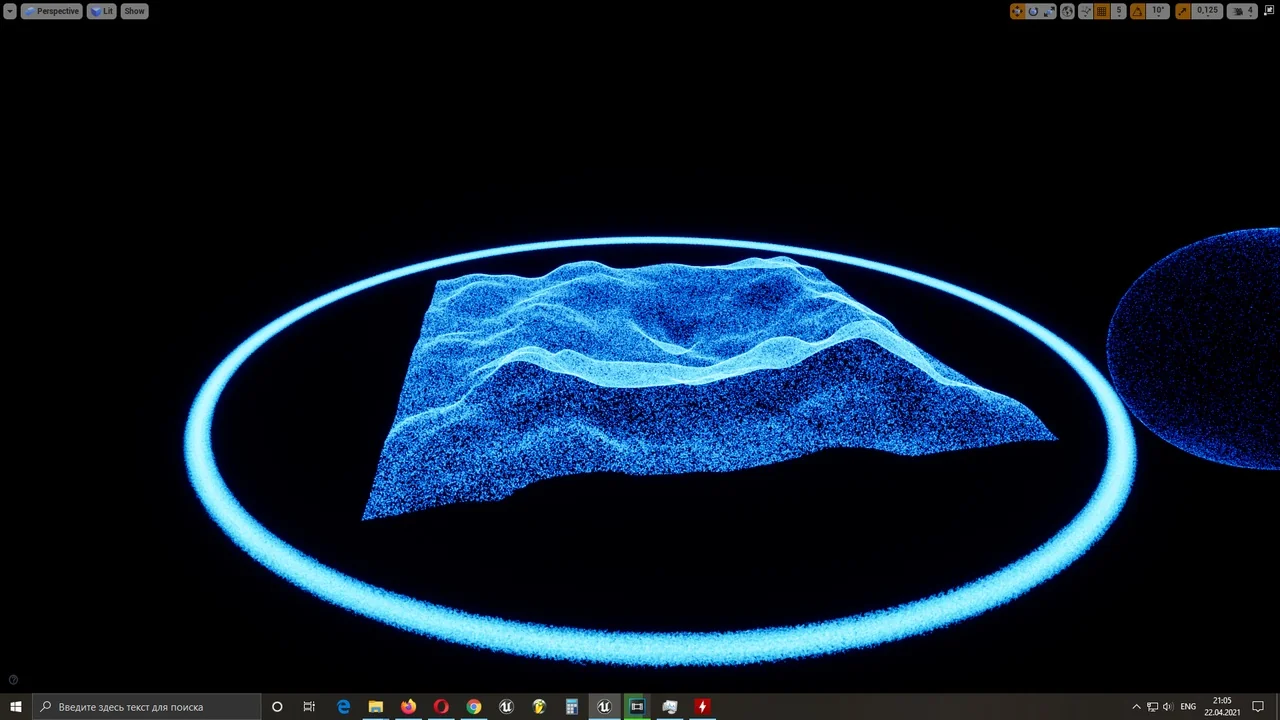The image size is (1280, 720).
Task: Click the surface snapping icon
Action: [1085, 11]
